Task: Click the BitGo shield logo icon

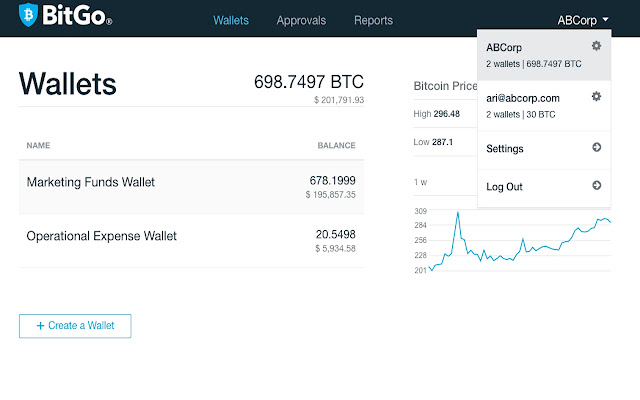Action: click(x=28, y=15)
